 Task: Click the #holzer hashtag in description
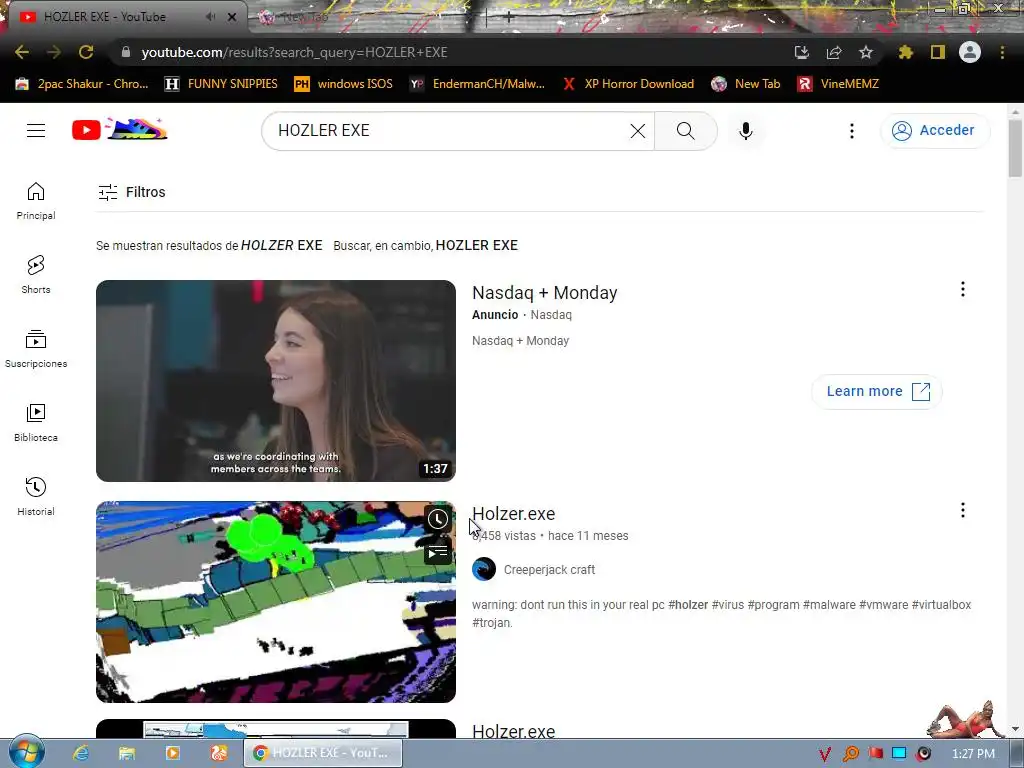(688, 605)
